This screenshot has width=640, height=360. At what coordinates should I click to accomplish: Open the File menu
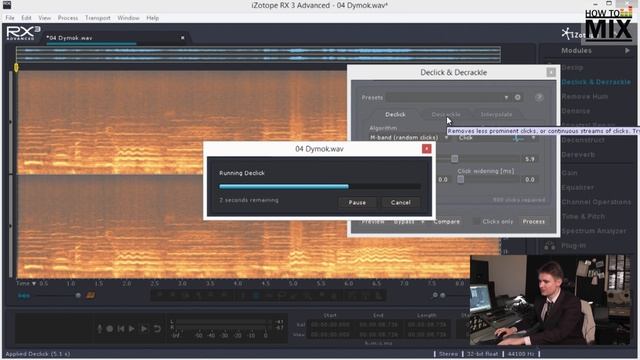tap(10, 18)
